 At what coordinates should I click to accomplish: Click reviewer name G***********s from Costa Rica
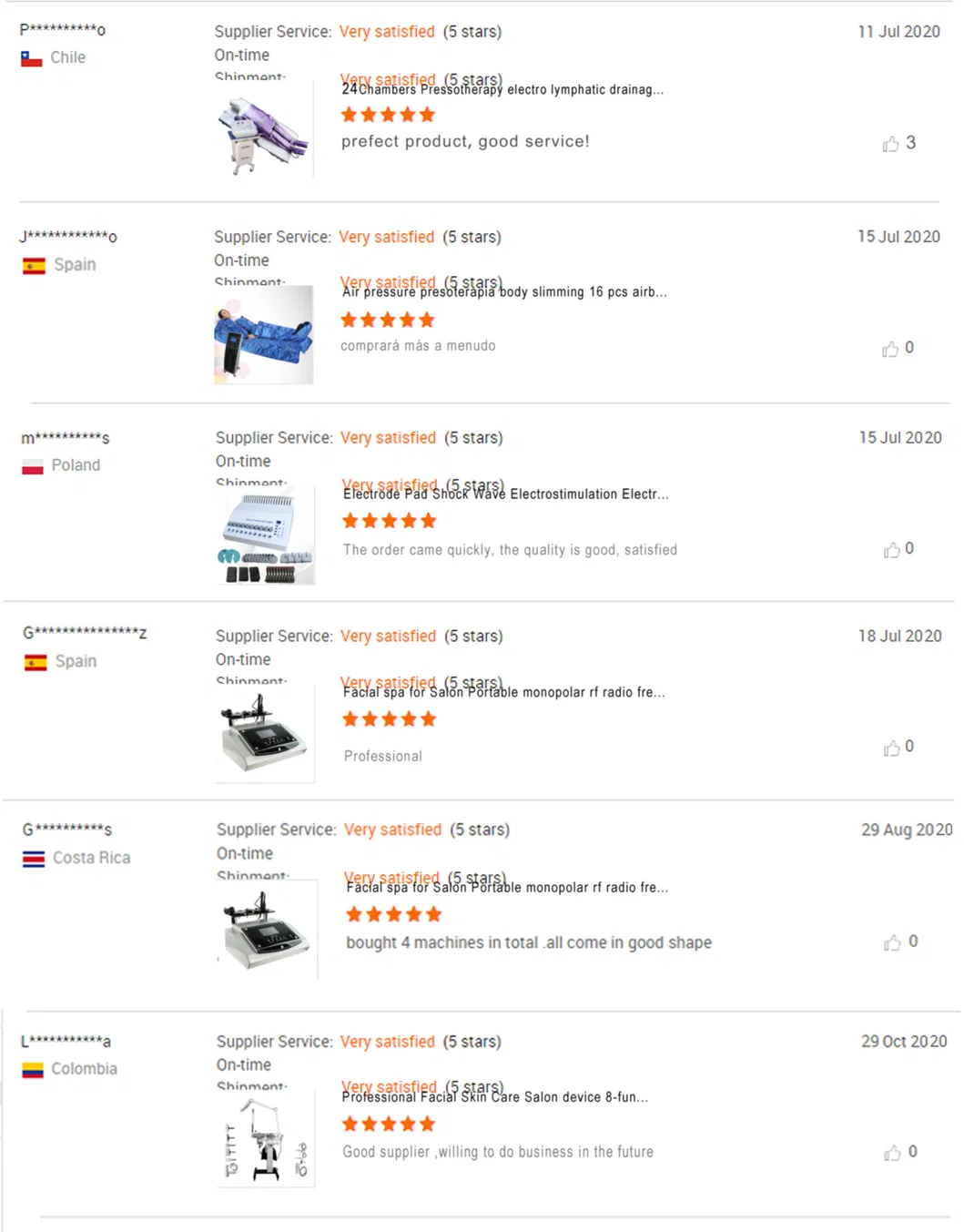[x=67, y=830]
